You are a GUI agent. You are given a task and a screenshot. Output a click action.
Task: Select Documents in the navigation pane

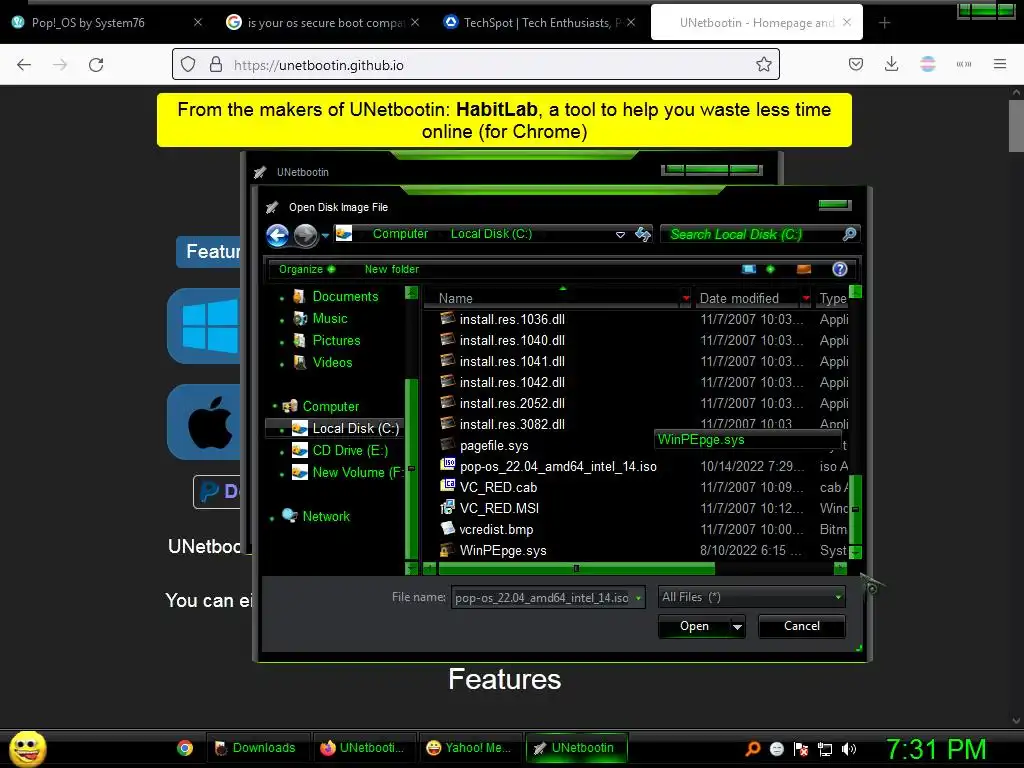tap(345, 296)
